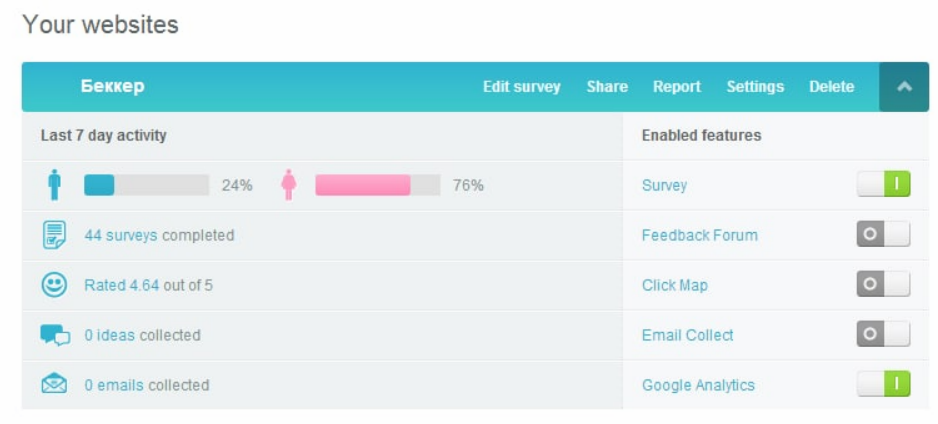
Task: Switch on the Email Collect toggle
Action: click(884, 334)
